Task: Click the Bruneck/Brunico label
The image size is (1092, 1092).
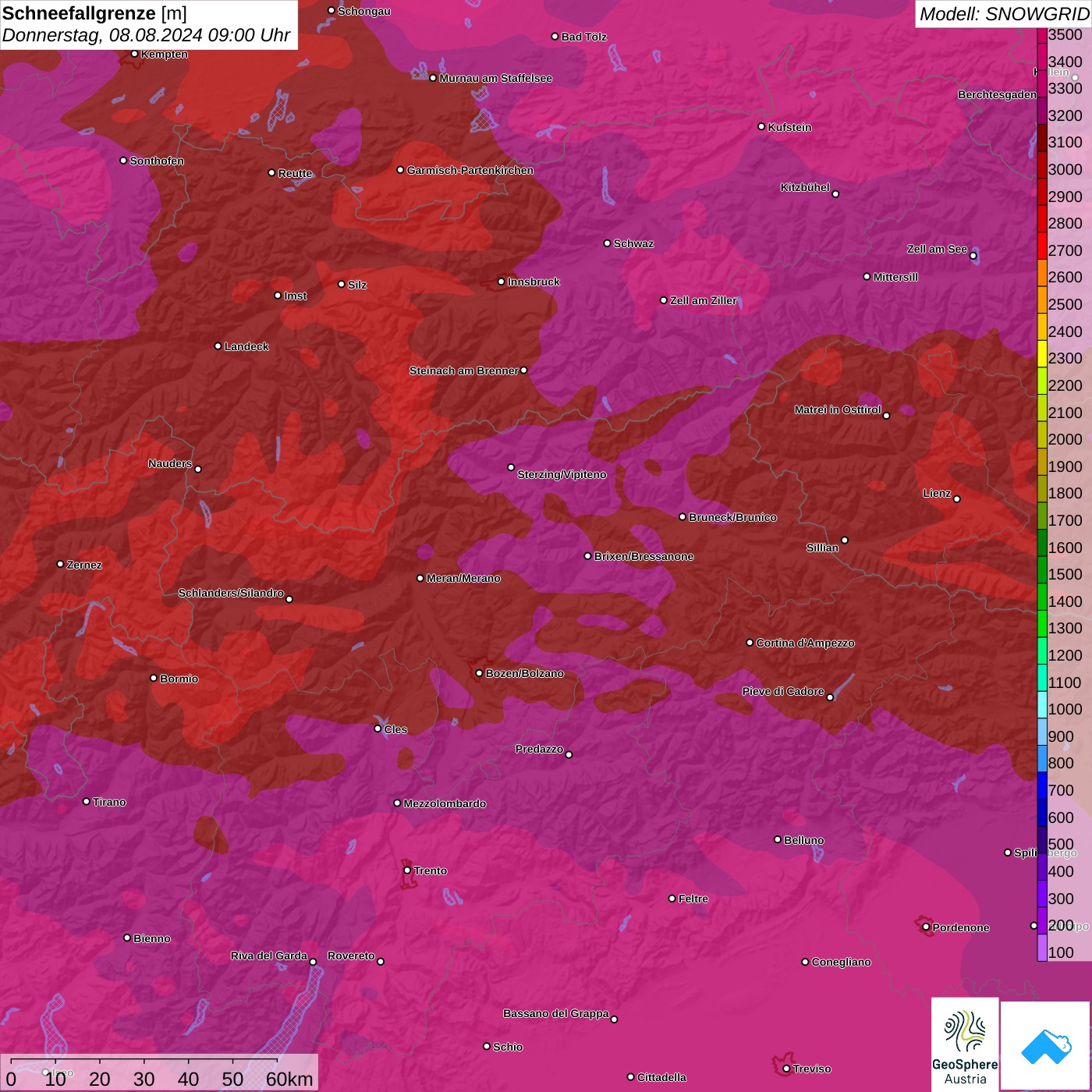Action: (x=732, y=517)
